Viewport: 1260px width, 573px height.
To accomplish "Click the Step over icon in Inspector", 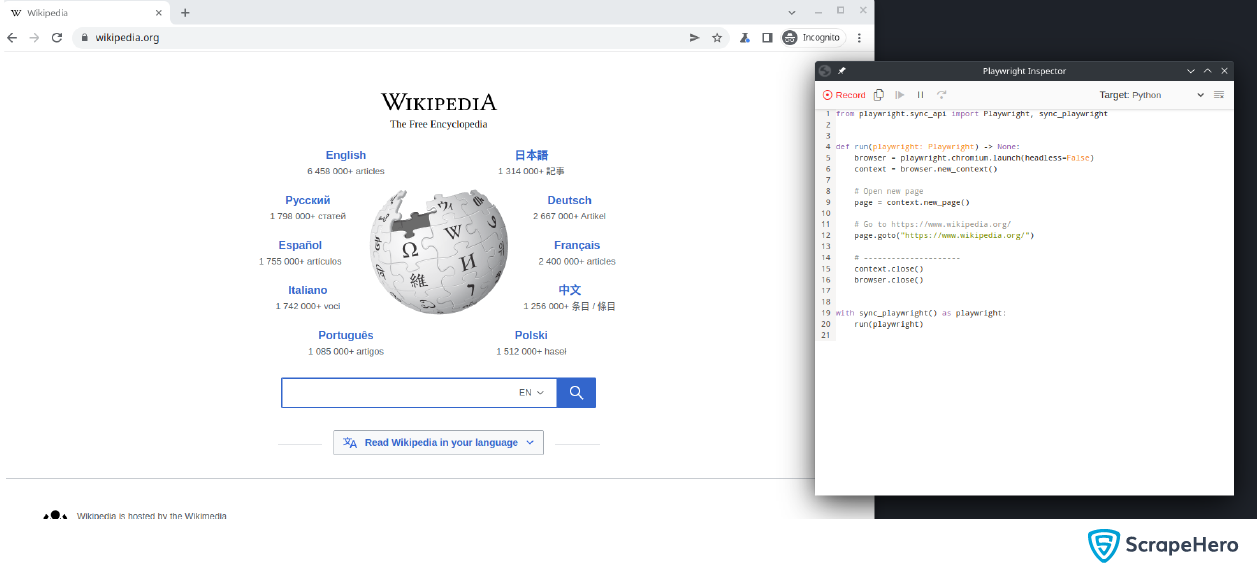I will (942, 95).
